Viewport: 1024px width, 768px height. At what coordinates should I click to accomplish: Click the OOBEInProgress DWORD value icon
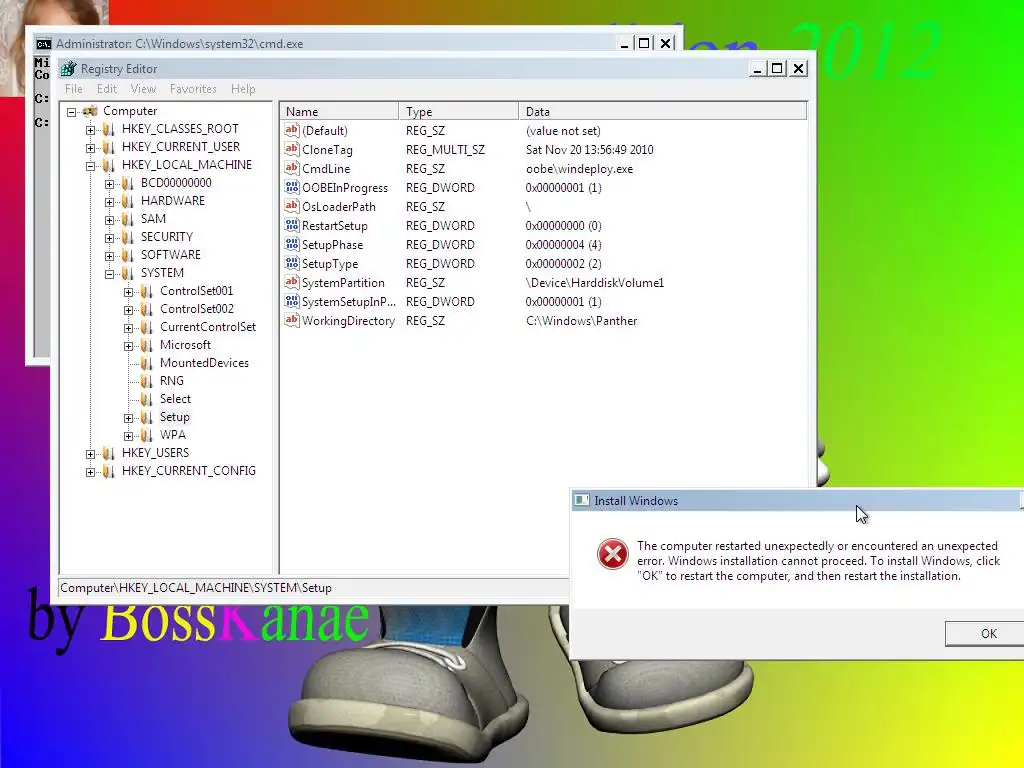(292, 187)
